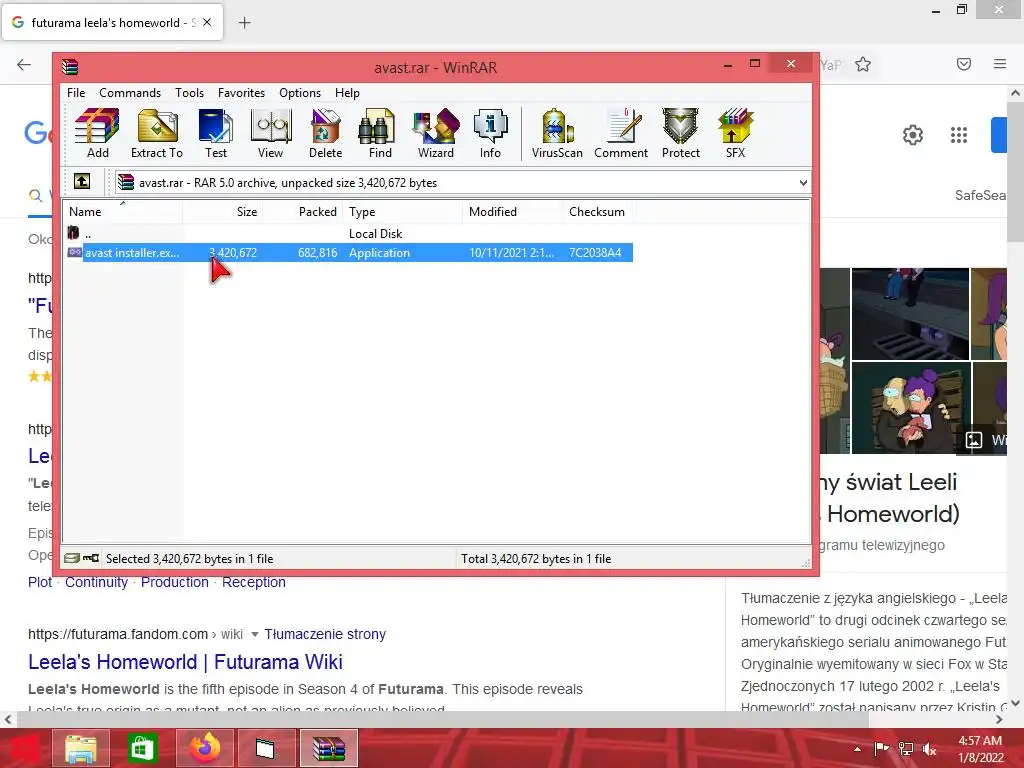Sort file list by Name column

[x=123, y=212]
